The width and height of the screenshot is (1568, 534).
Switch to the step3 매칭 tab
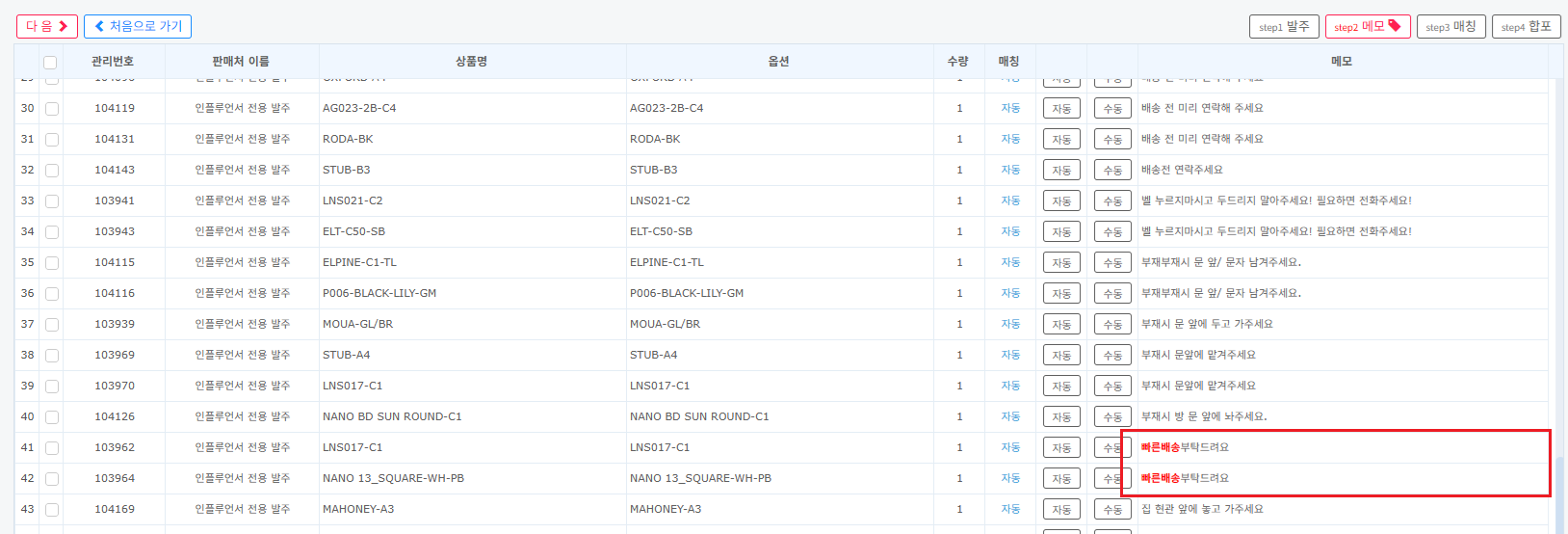point(1451,27)
